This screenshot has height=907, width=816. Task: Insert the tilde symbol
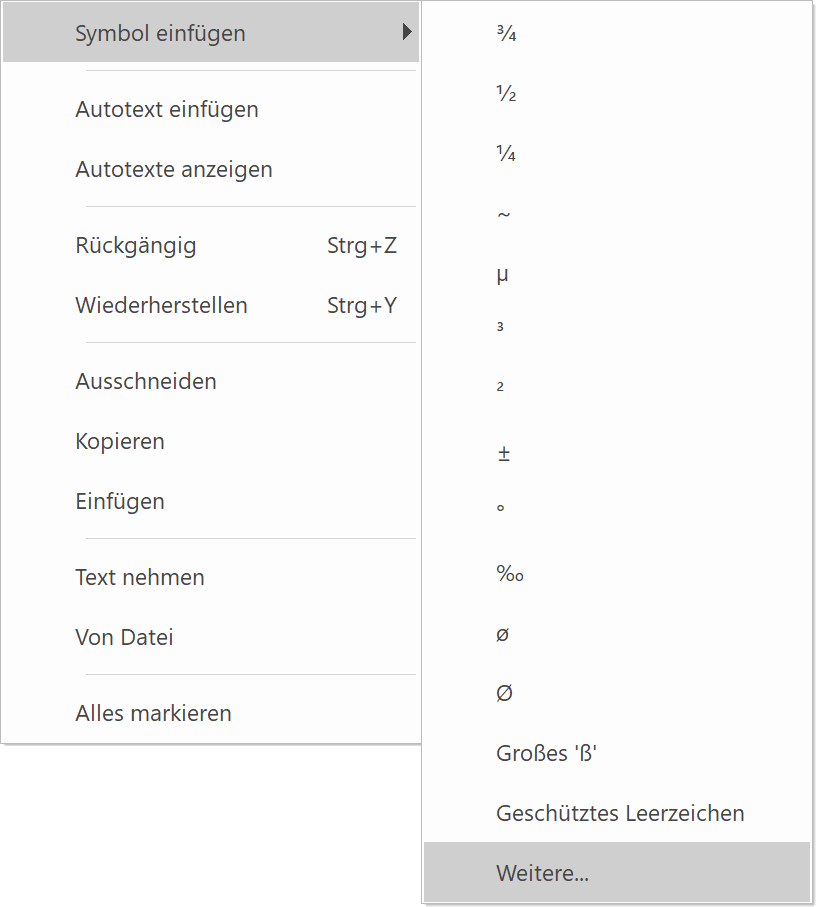point(504,214)
